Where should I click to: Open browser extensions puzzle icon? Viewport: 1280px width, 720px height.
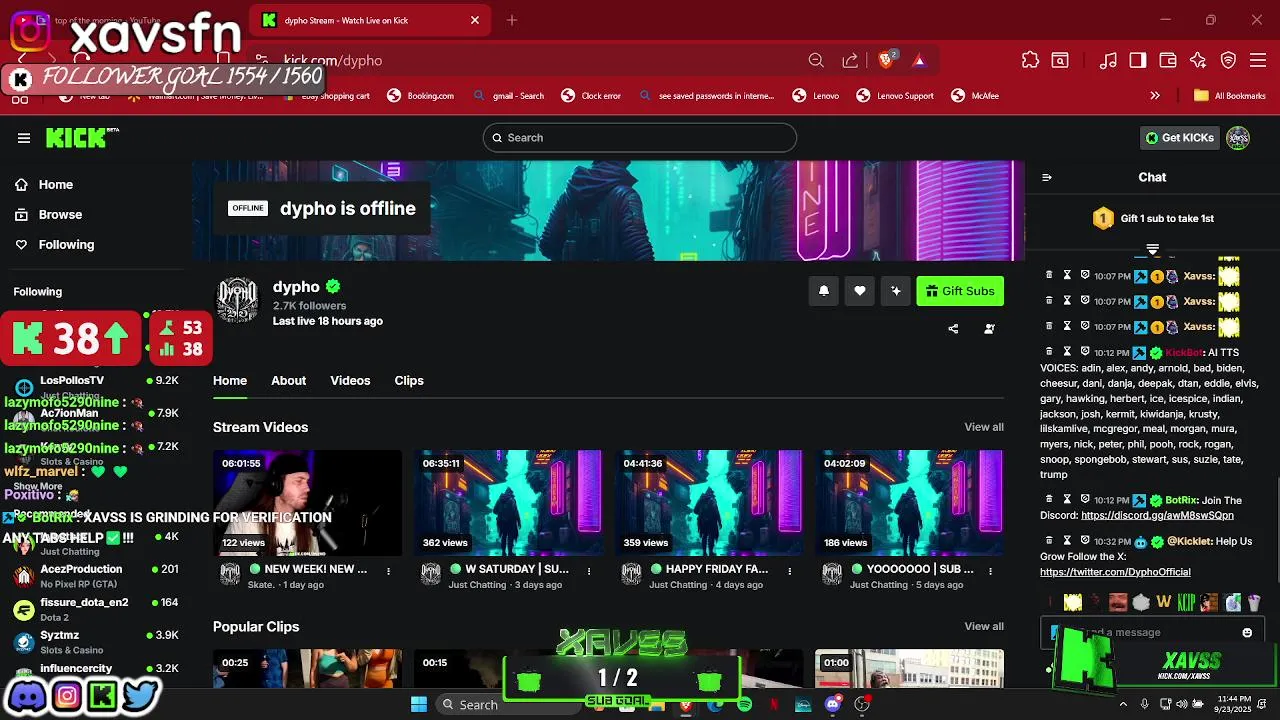1030,60
